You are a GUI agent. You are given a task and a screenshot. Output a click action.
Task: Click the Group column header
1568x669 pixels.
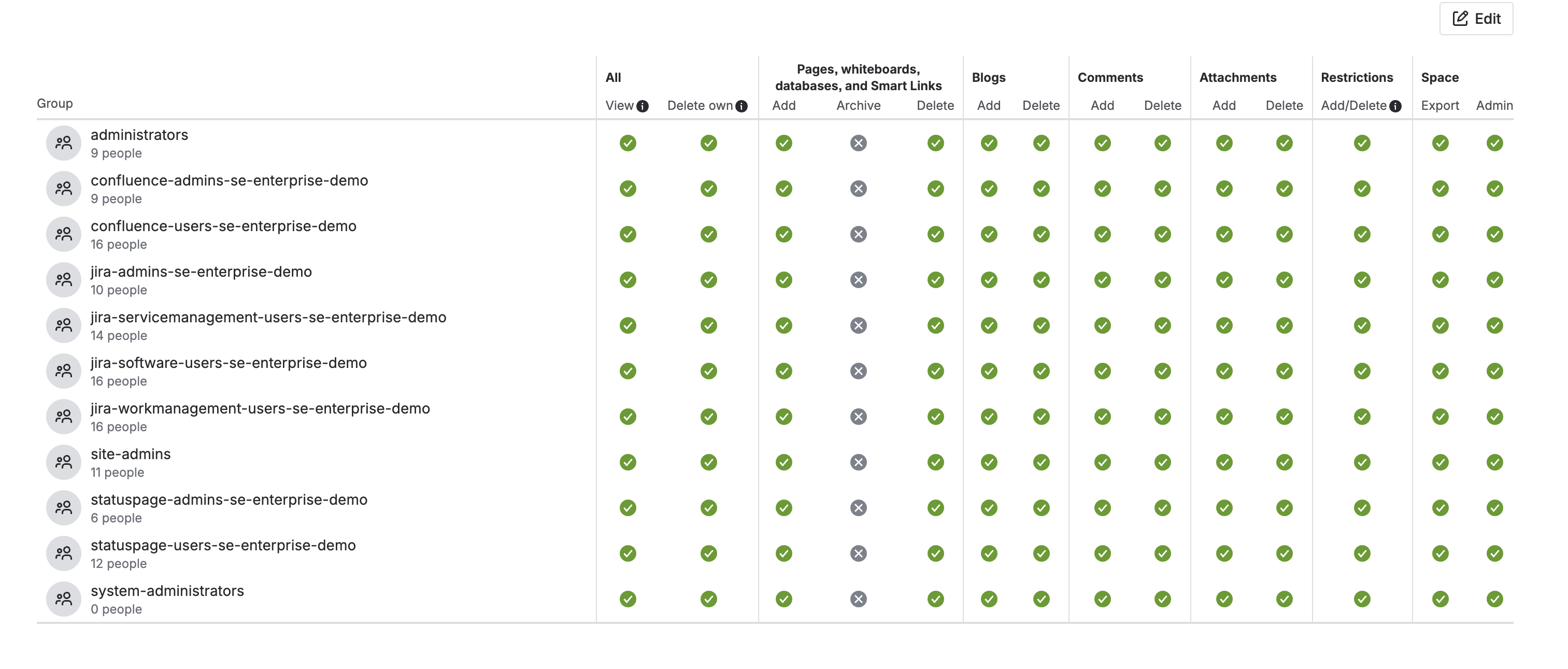[x=55, y=104]
